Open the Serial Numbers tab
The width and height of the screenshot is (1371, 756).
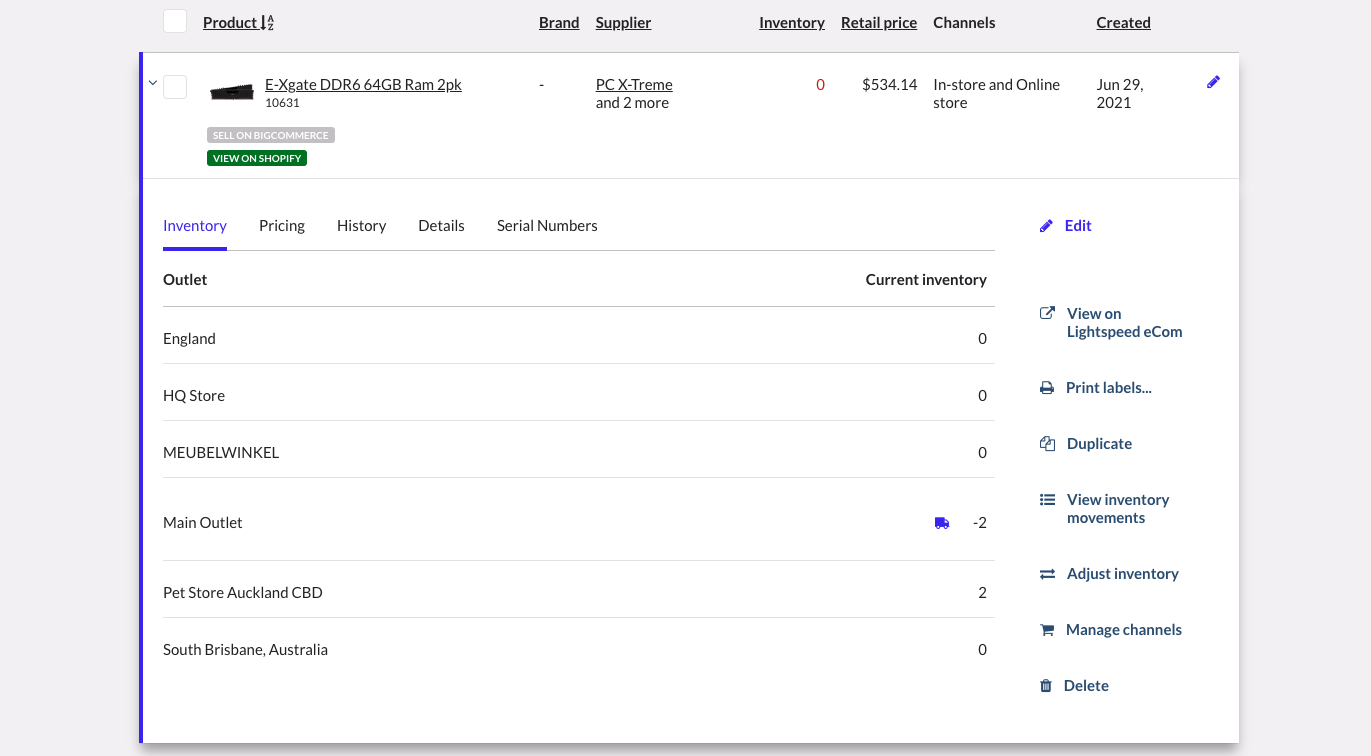(546, 225)
